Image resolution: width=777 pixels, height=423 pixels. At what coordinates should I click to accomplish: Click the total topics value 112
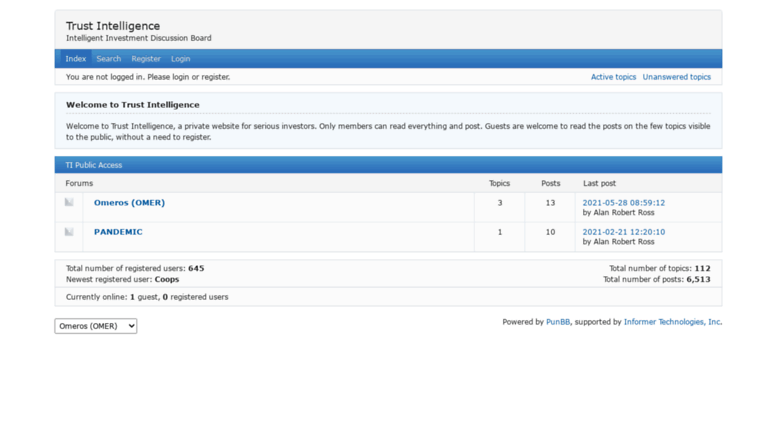pos(702,268)
